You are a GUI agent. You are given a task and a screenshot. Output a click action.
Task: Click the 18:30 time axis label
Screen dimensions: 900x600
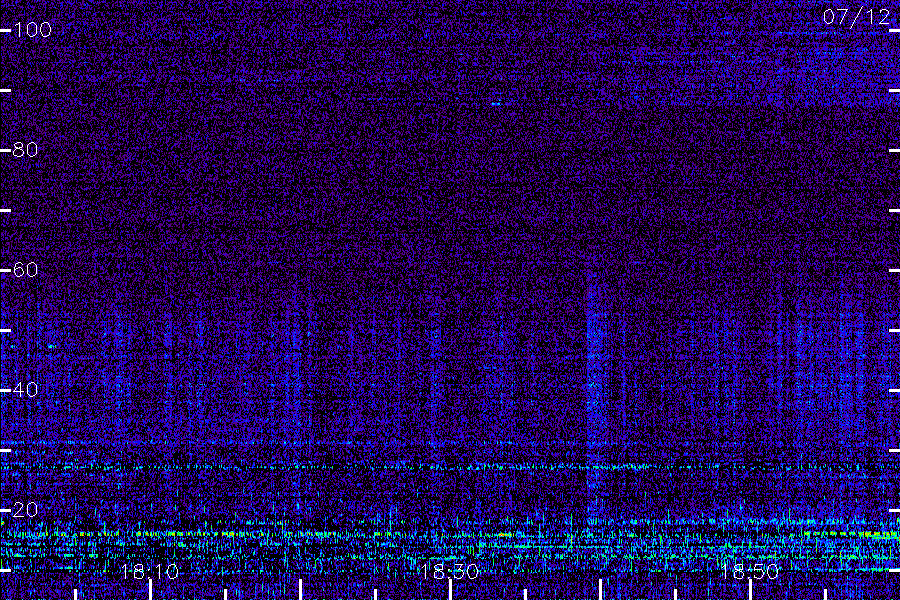tap(449, 572)
